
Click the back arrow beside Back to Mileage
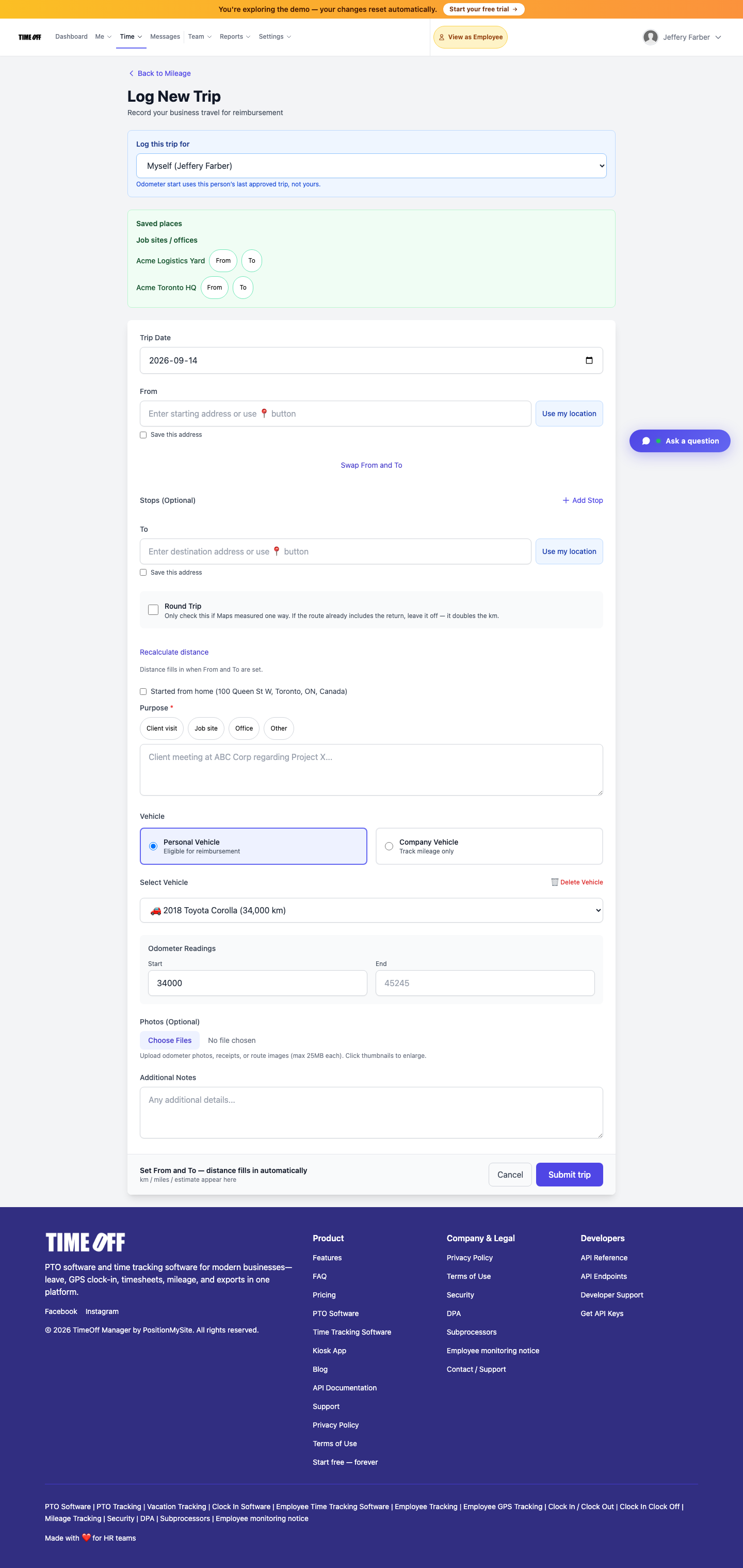coord(132,74)
